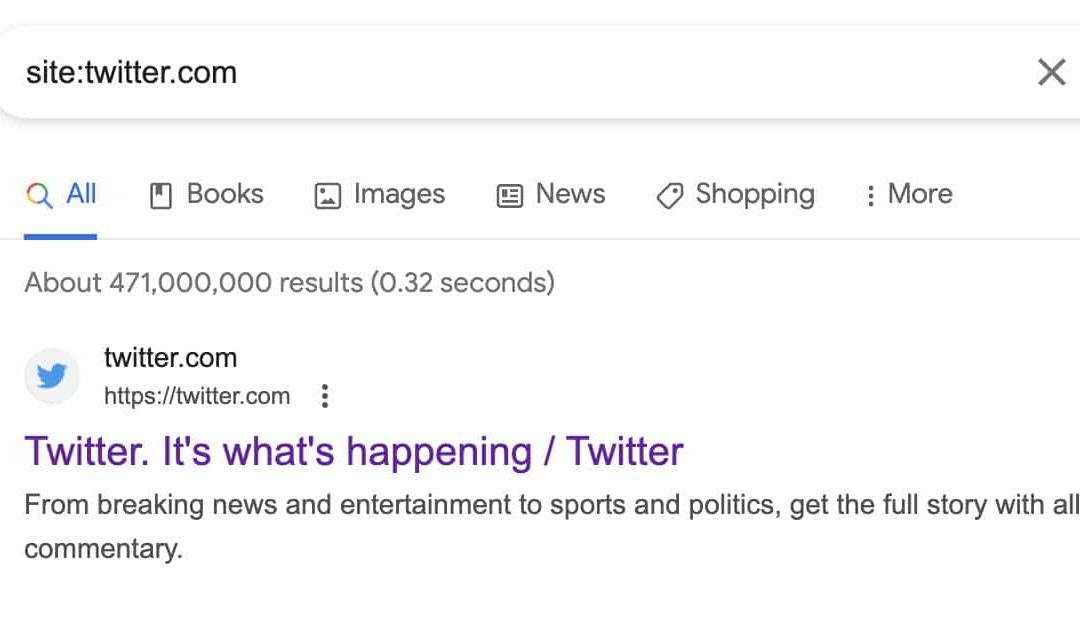
Task: Click the https://twitter.com URL text
Action: [x=197, y=396]
